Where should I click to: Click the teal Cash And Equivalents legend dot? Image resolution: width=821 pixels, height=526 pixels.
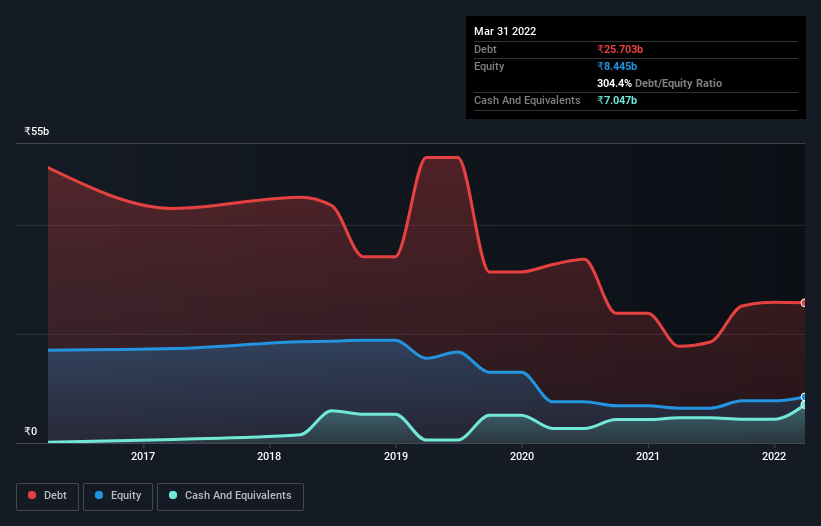click(x=173, y=495)
